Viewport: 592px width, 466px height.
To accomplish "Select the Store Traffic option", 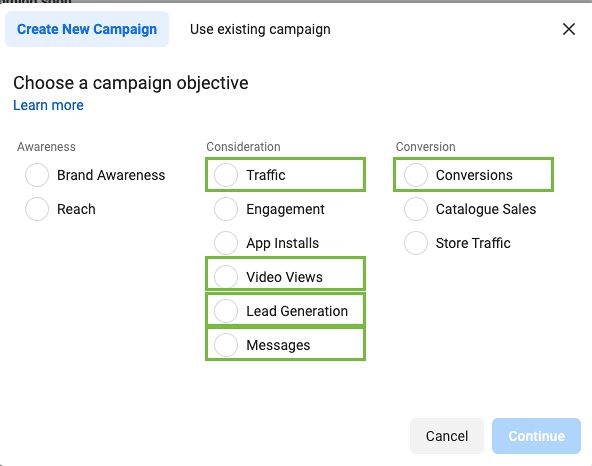I will point(416,243).
